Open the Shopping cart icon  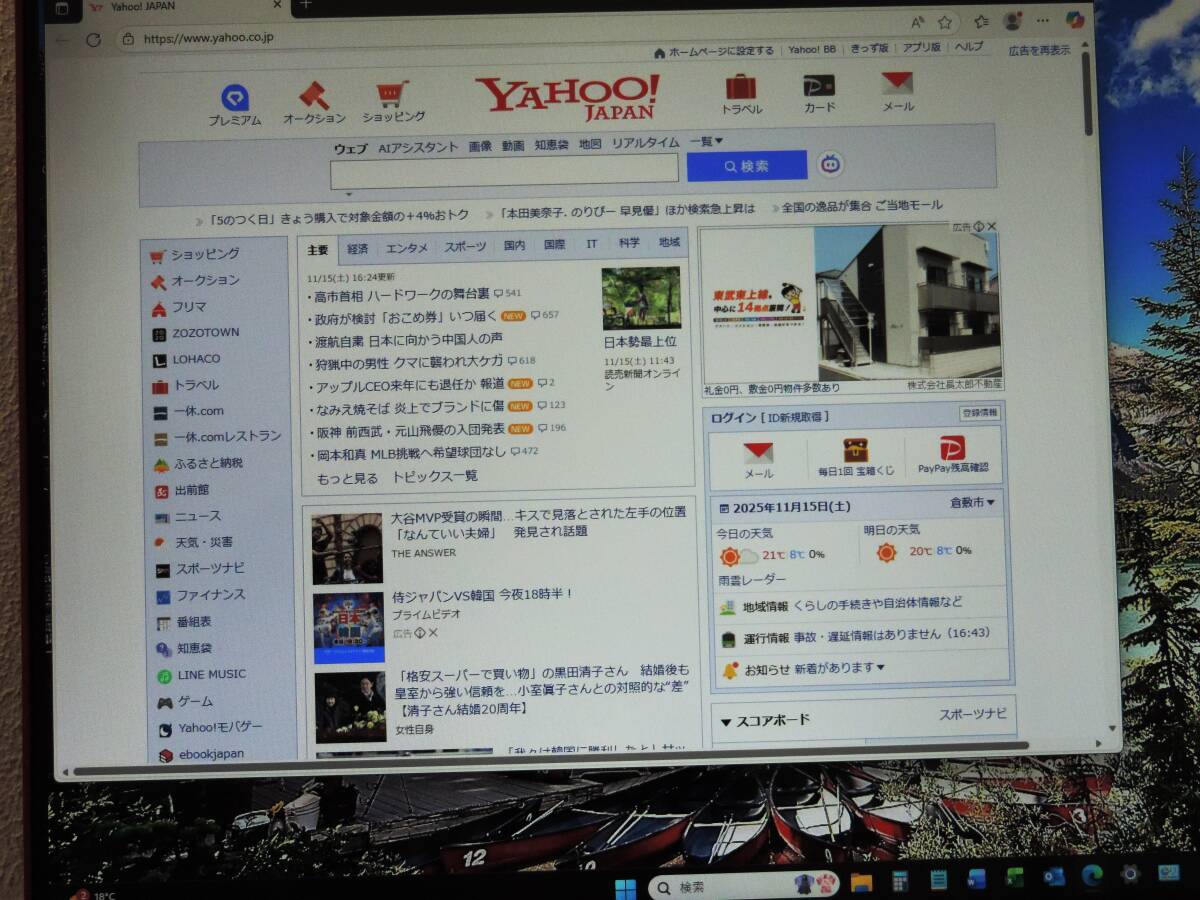click(392, 94)
